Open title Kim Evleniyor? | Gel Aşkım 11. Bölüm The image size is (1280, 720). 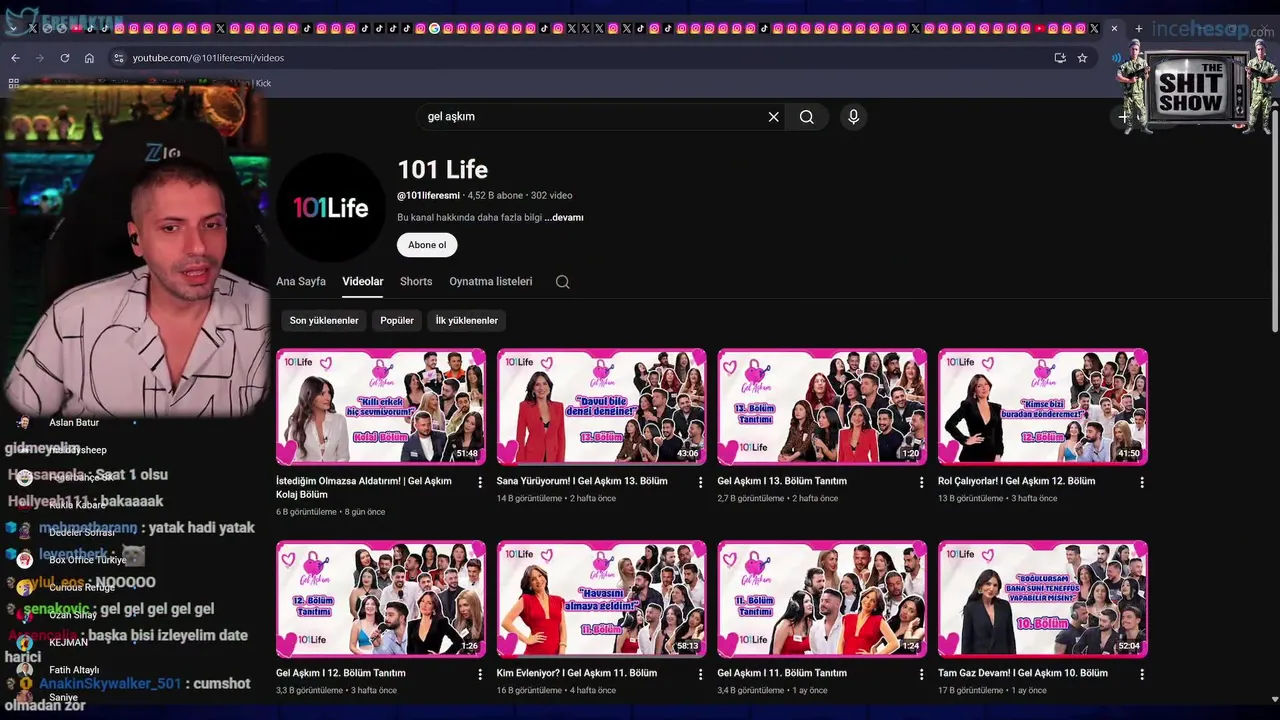click(577, 674)
